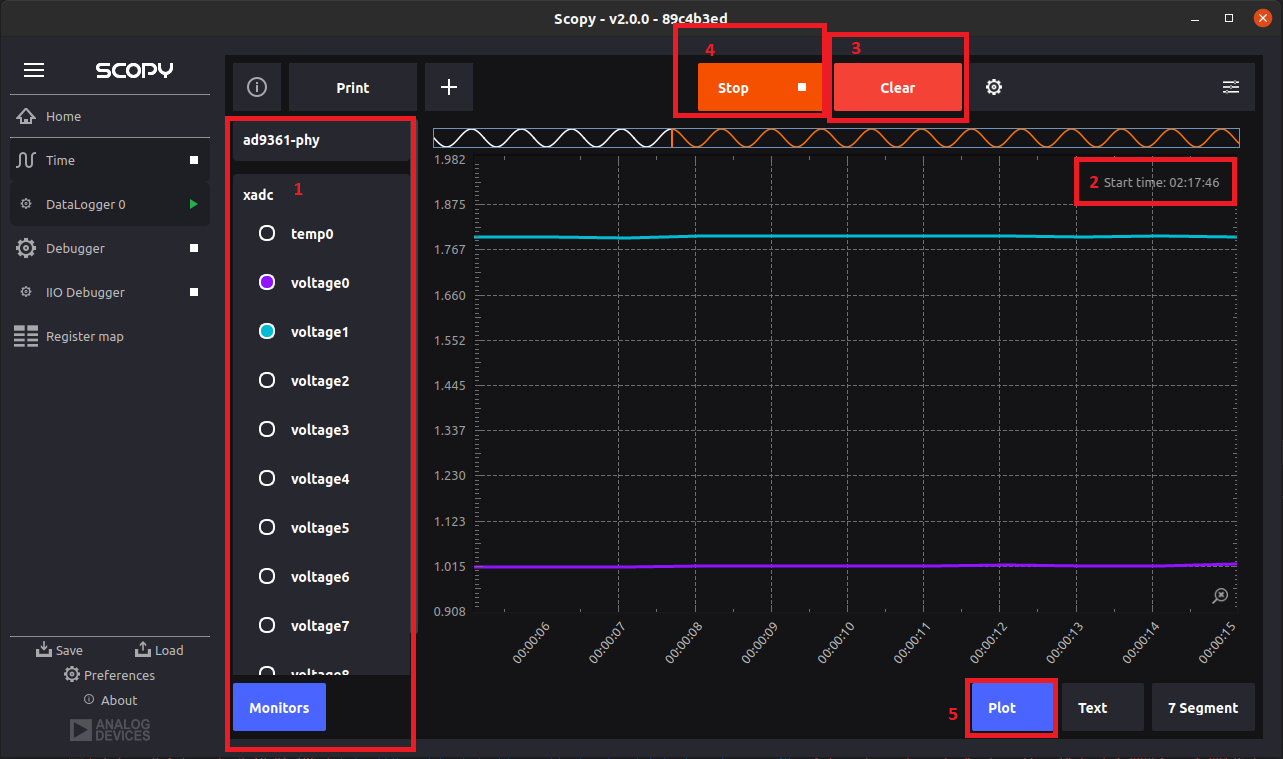Open the About page

point(110,700)
